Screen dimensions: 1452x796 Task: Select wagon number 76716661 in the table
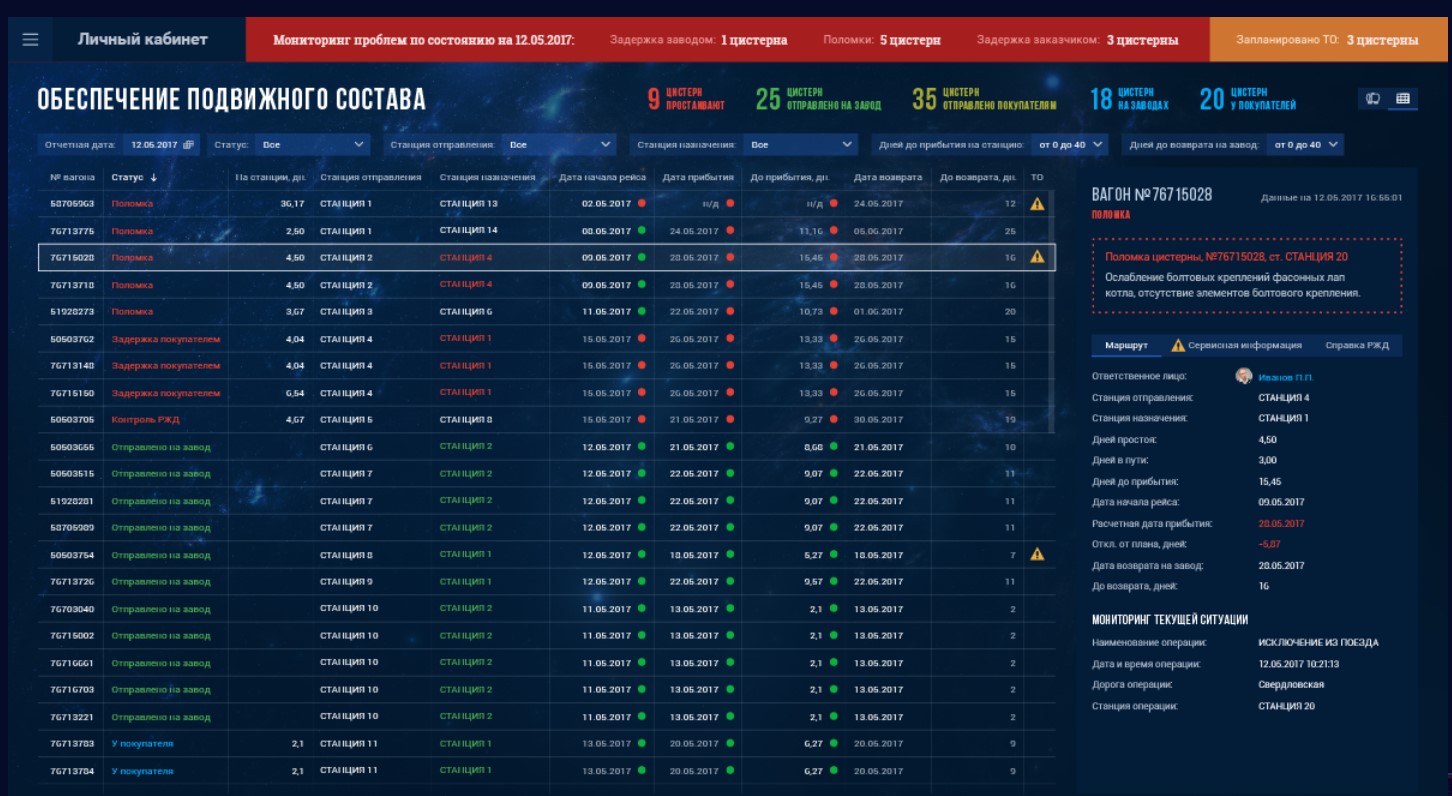coord(72,663)
